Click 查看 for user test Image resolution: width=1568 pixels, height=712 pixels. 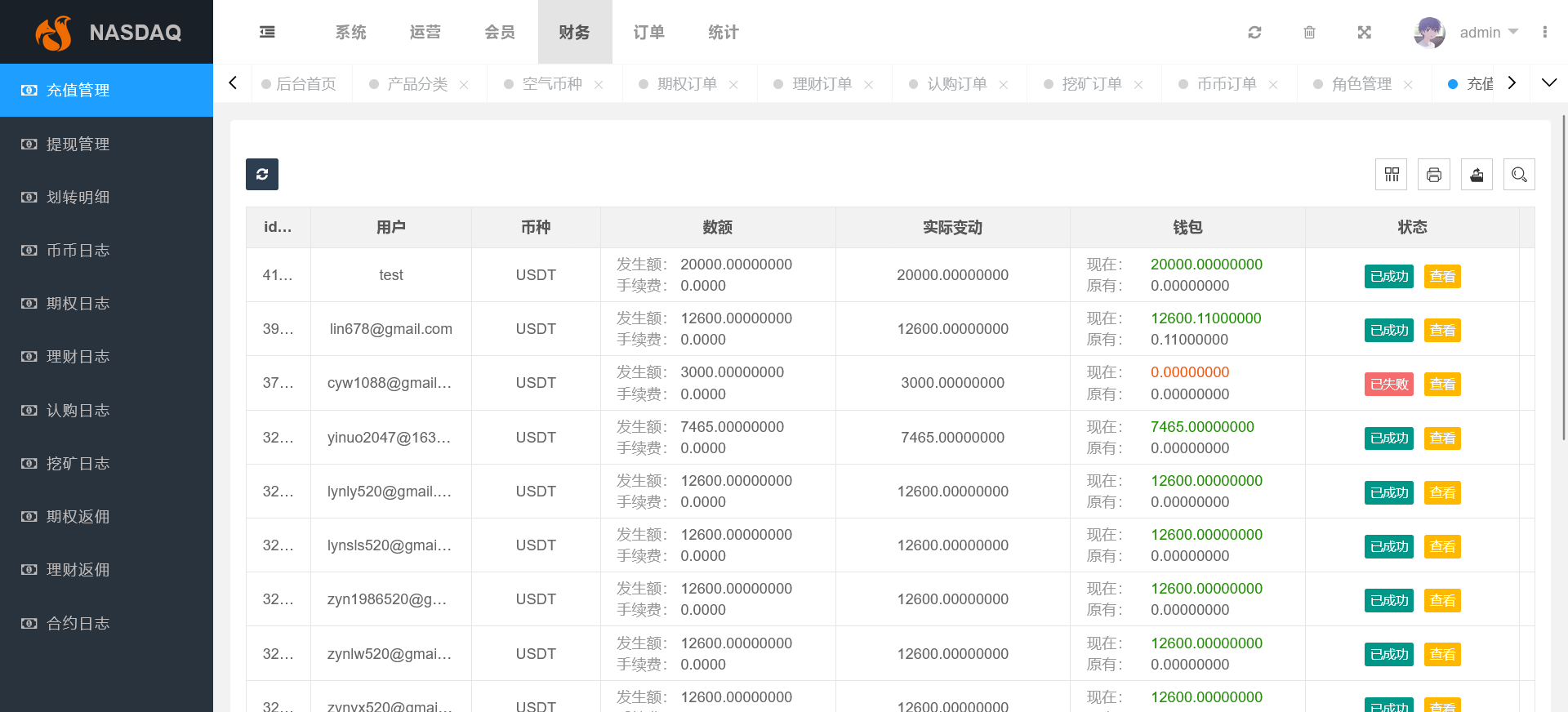coord(1442,276)
